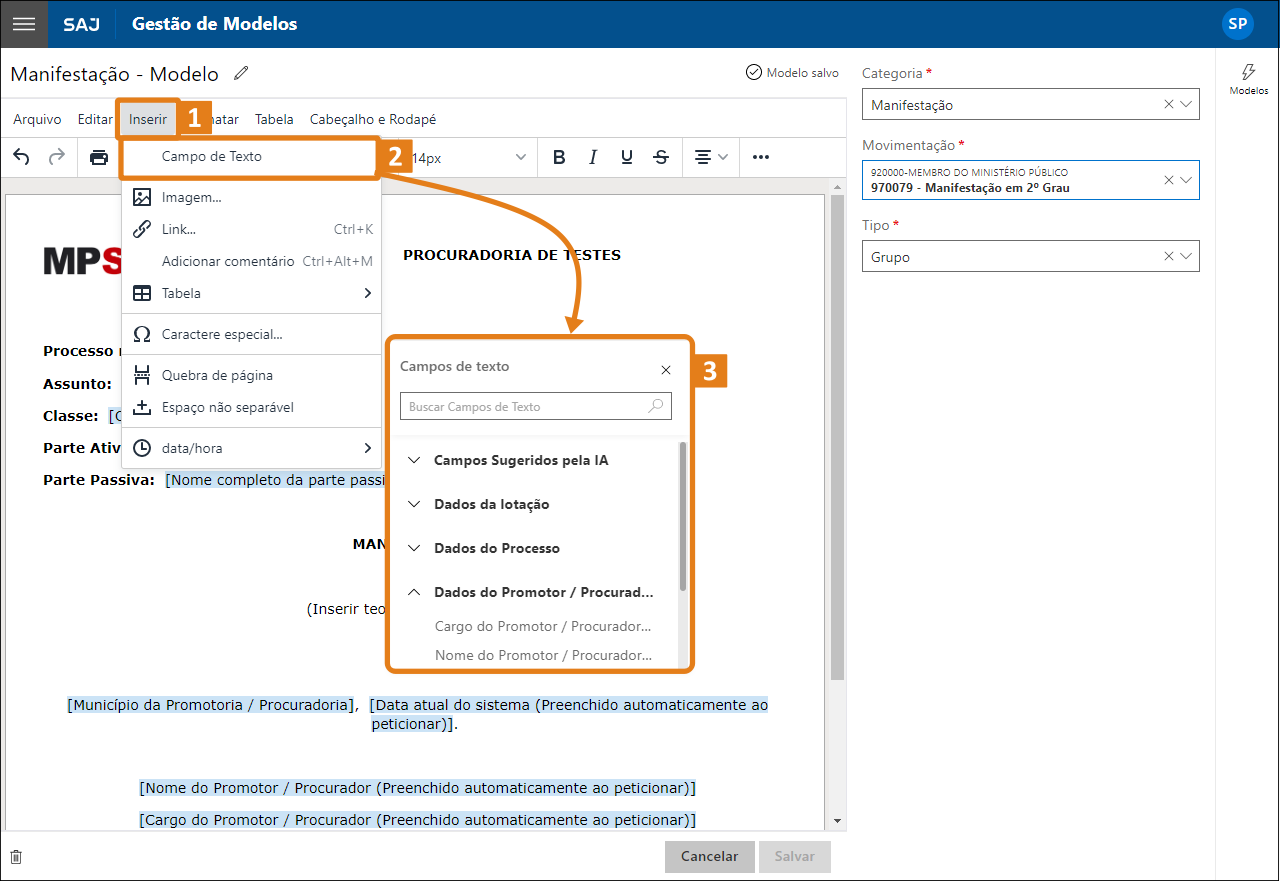Open the Modelos lightning side panel
The width and height of the screenshot is (1280, 881).
tap(1248, 78)
